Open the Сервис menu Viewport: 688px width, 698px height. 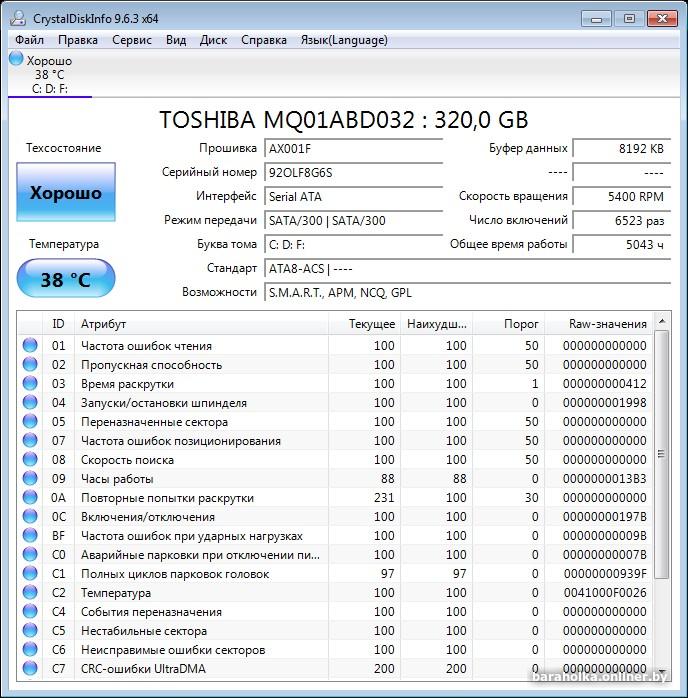[132, 40]
